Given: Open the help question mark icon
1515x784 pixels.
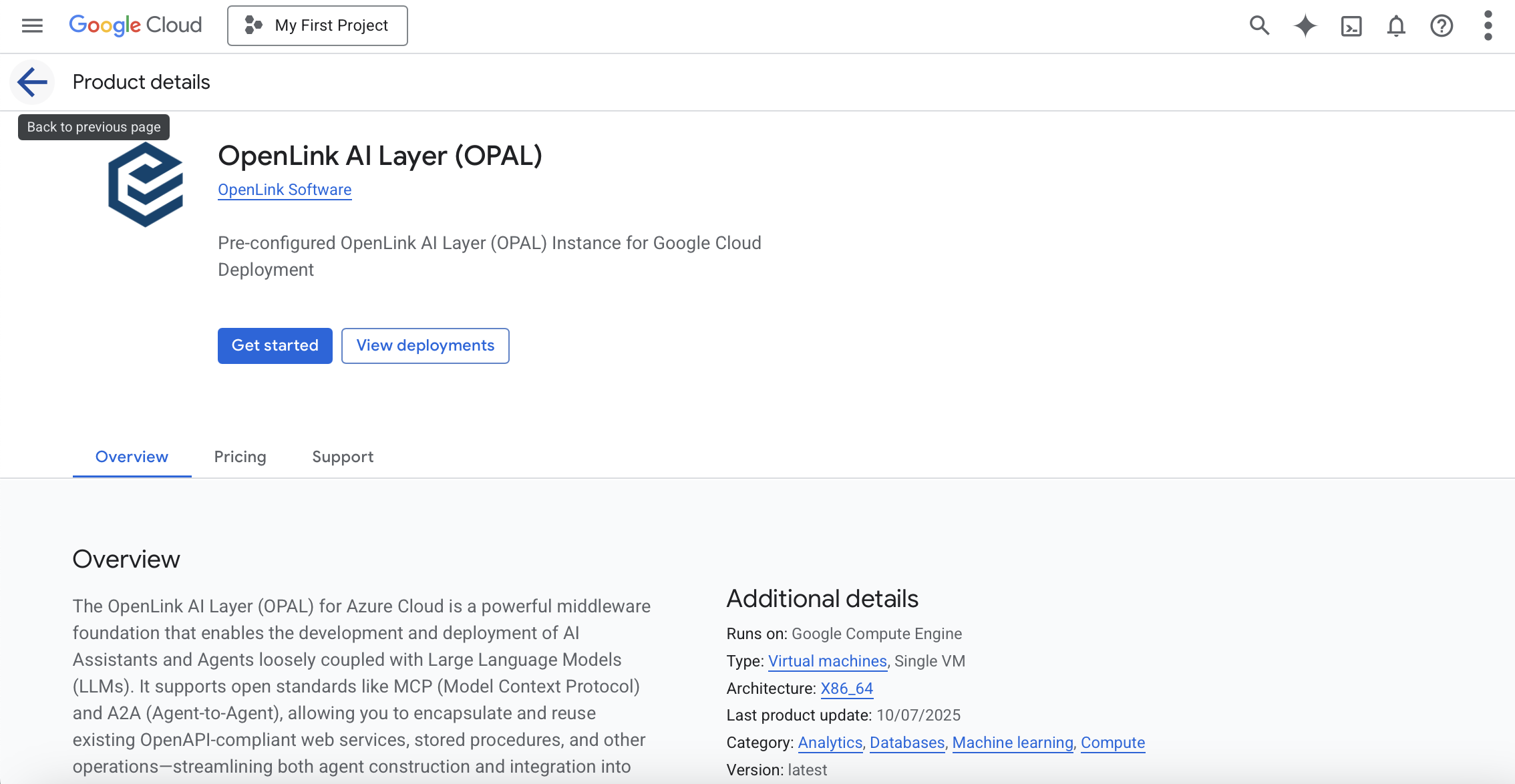Looking at the screenshot, I should 1442,26.
